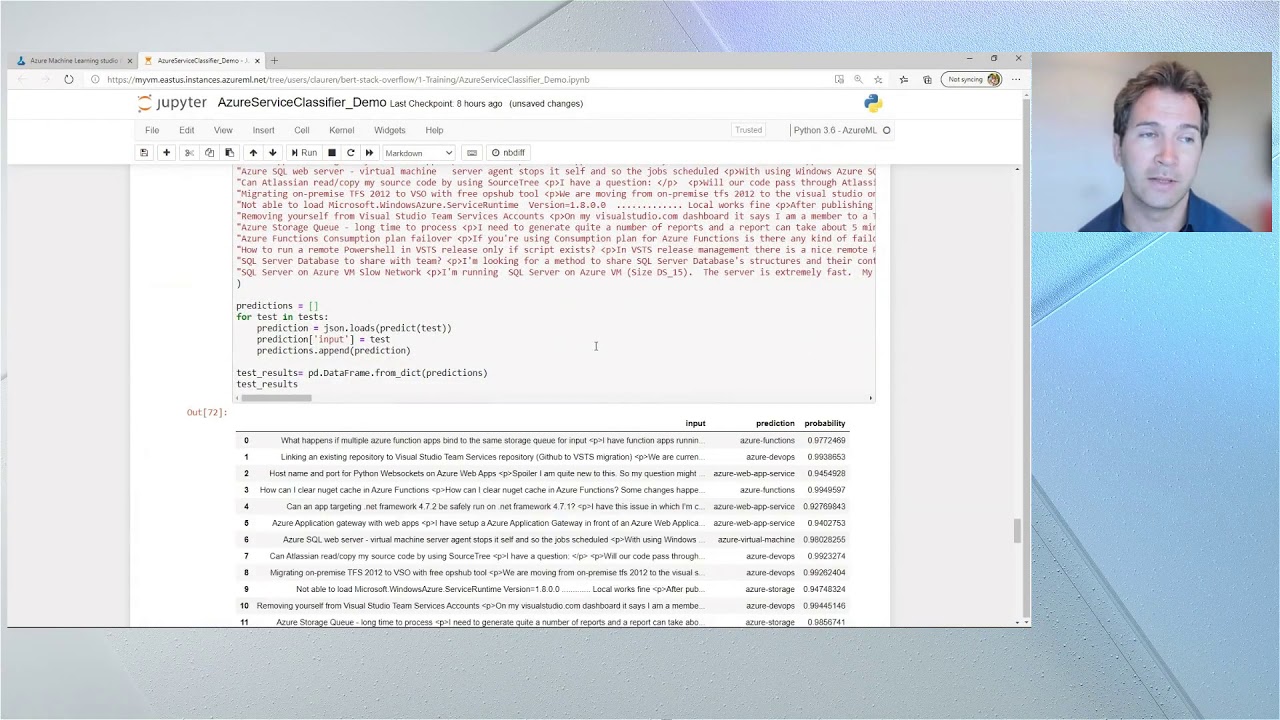Restart kernel and run all fast-forward icon
The height and width of the screenshot is (720, 1280).
pyautogui.click(x=369, y=153)
